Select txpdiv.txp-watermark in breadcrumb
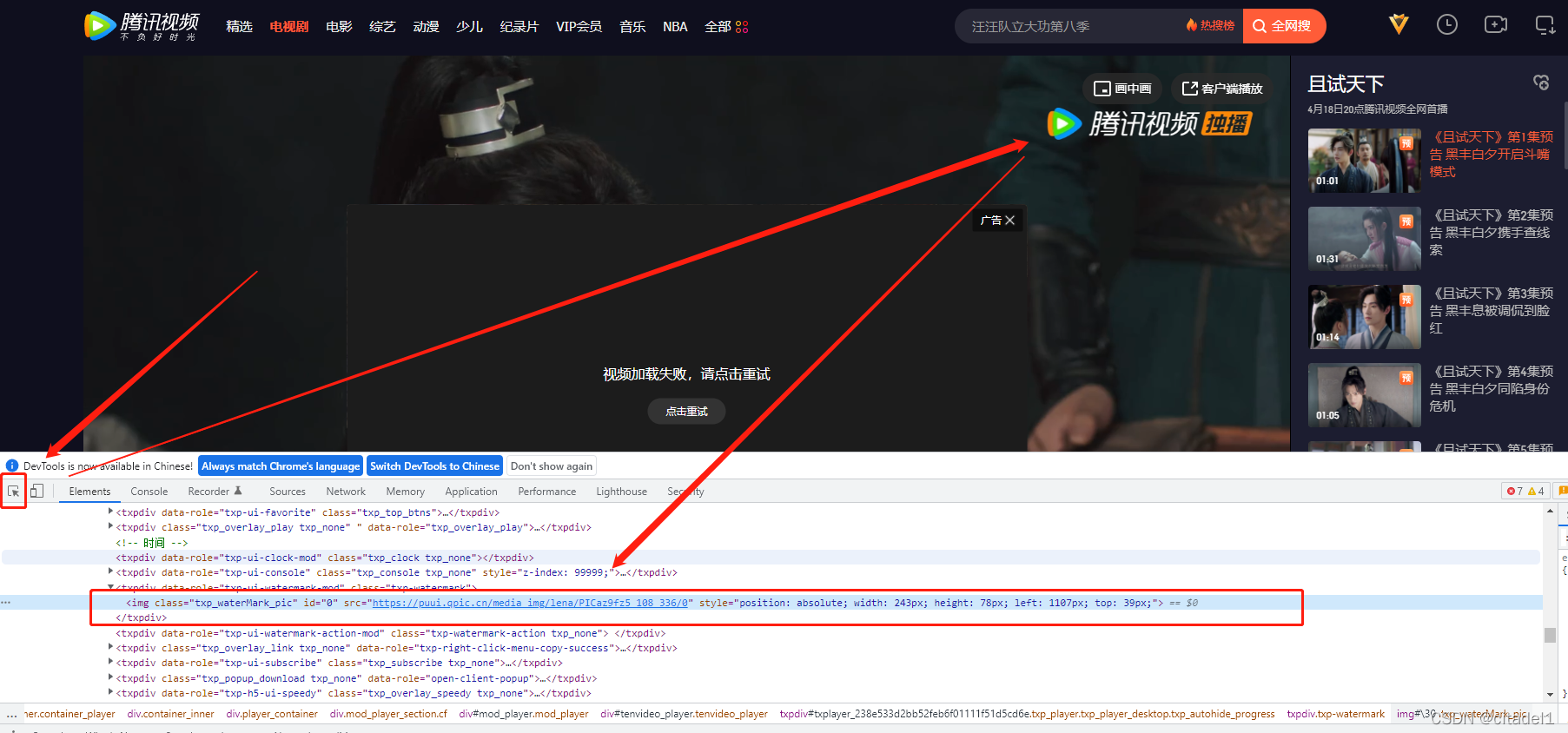This screenshot has height=733, width=1568. pyautogui.click(x=1336, y=715)
